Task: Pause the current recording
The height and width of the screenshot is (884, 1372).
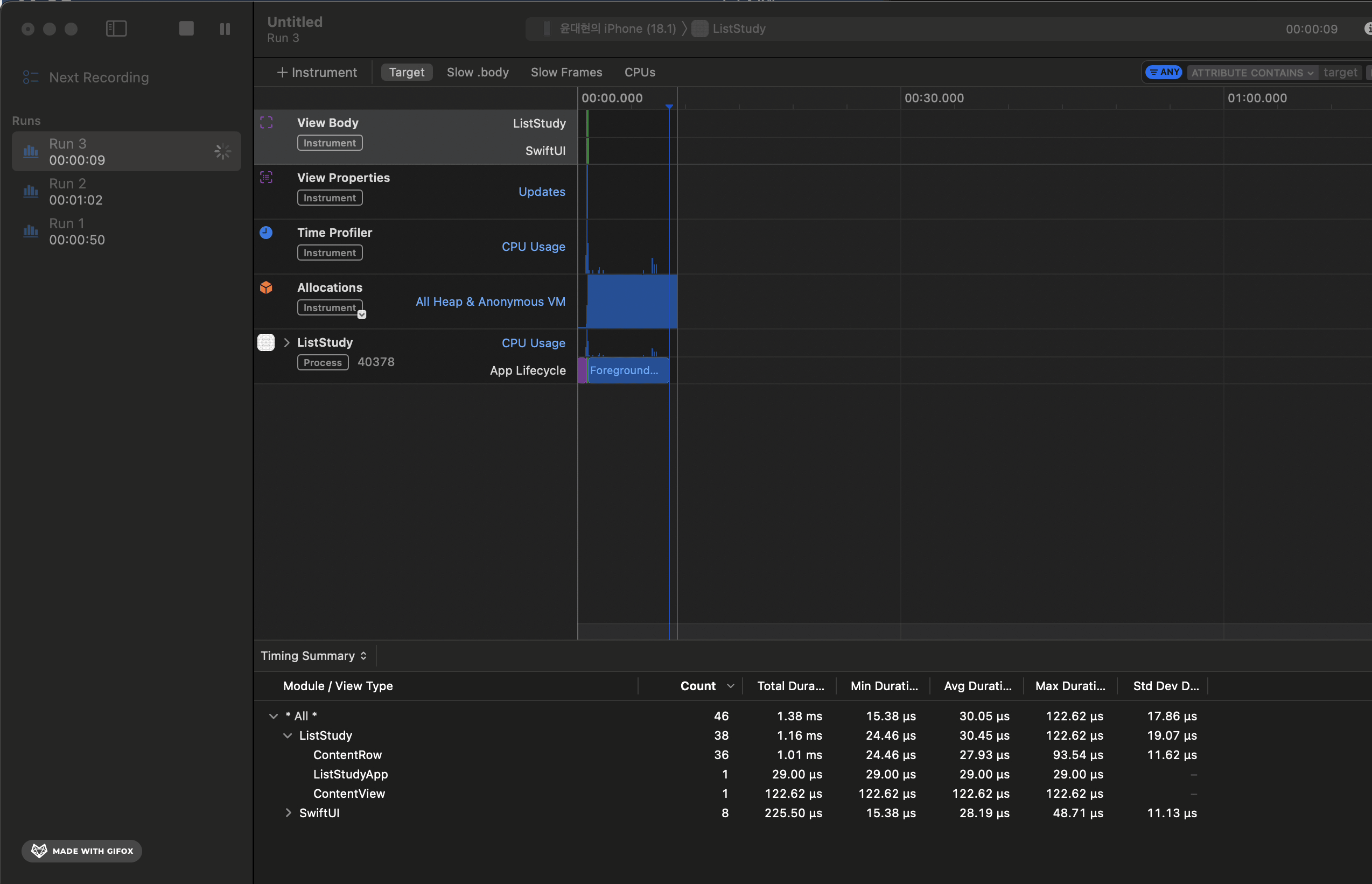Action: point(225,29)
